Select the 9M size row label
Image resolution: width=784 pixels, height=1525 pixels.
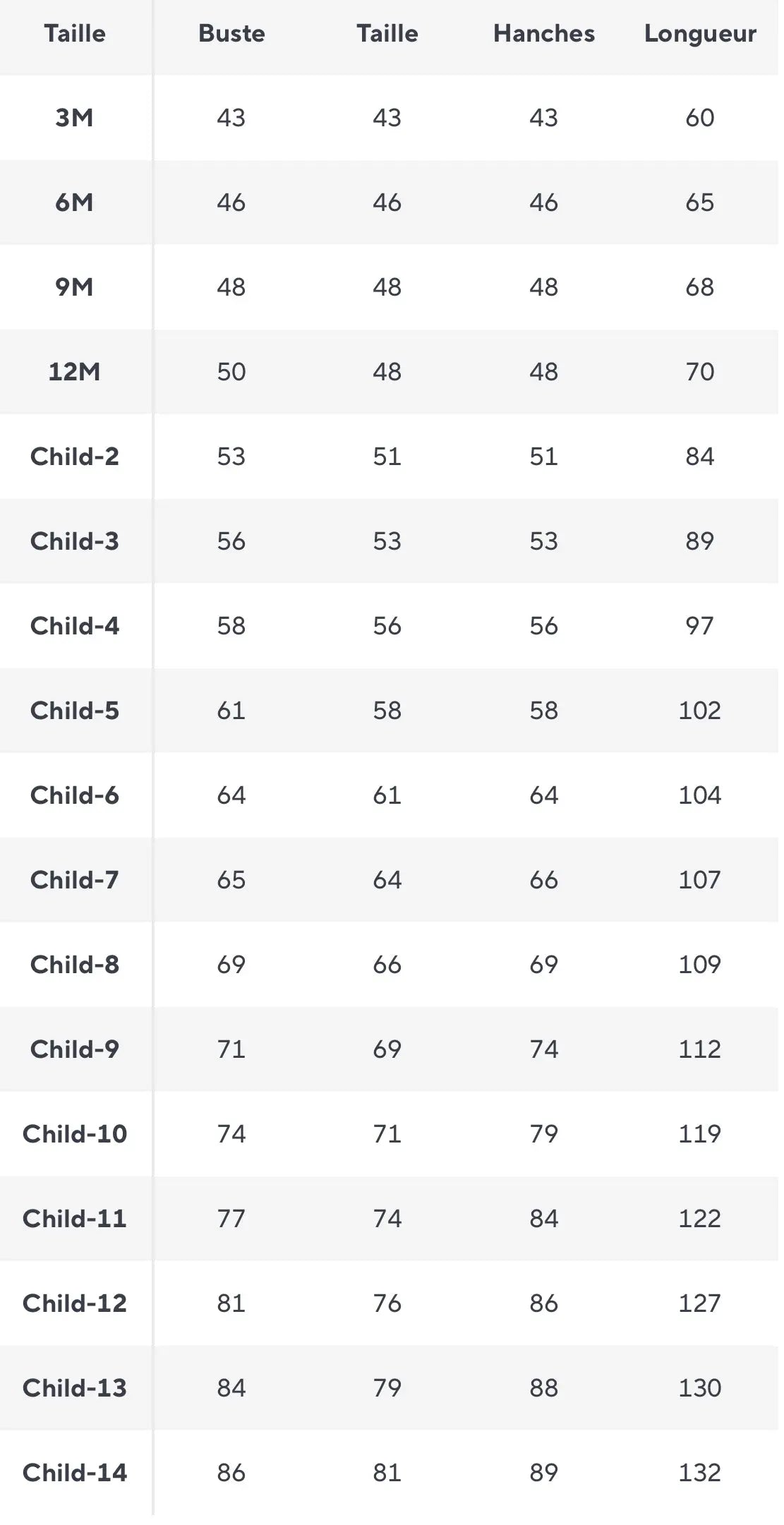(74, 287)
